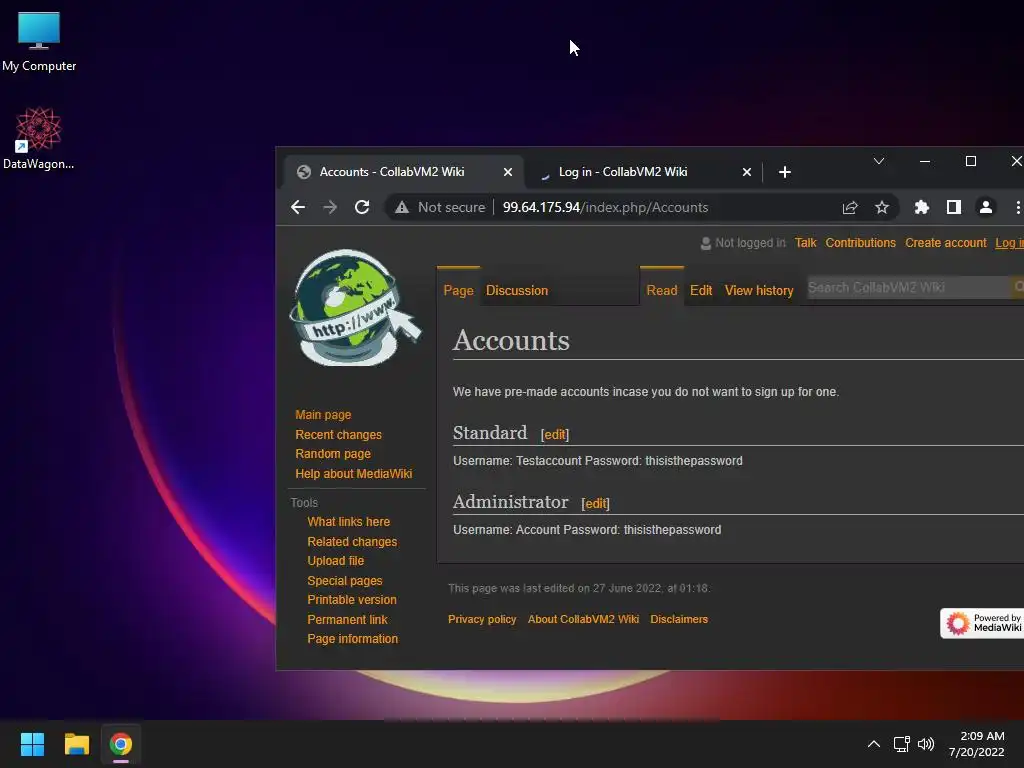
Task: Go back with Chrome's back arrow
Action: (x=298, y=208)
